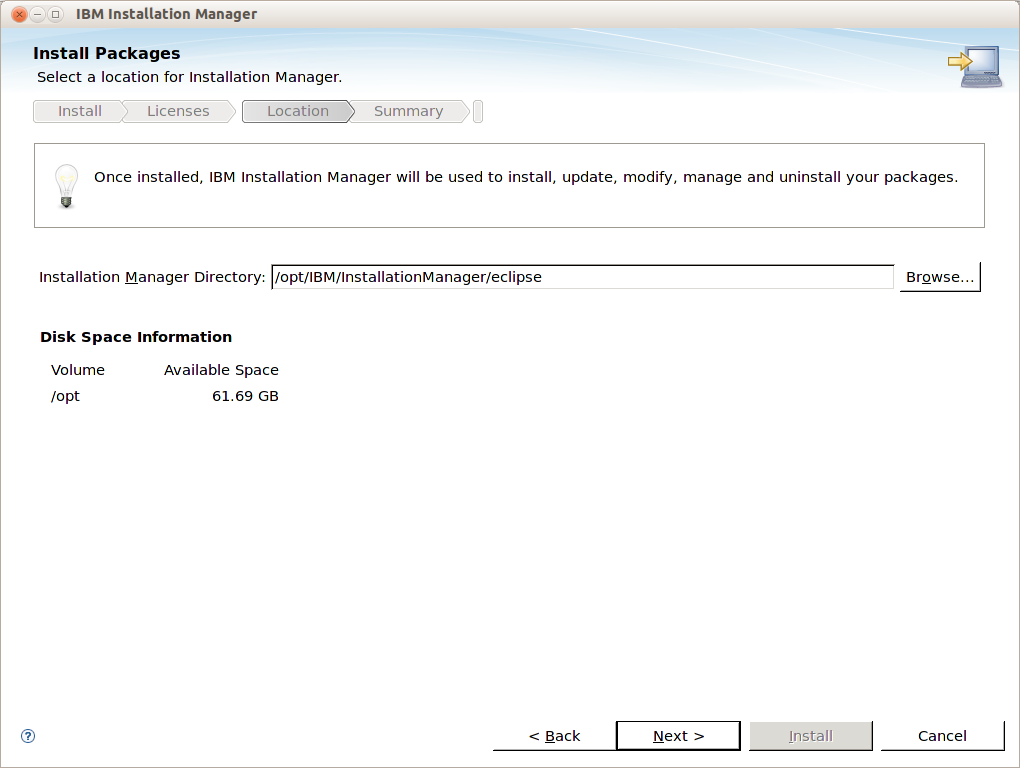
Task: Select the /opt volume row
Action: pos(66,396)
